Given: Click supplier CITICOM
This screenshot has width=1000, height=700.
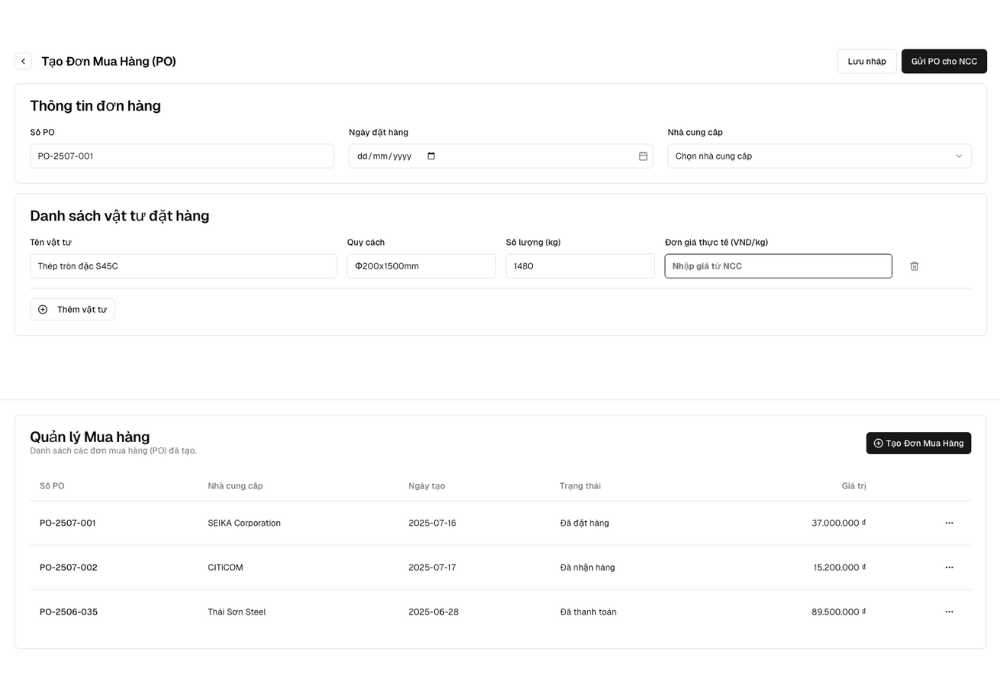Looking at the screenshot, I should click(225, 567).
